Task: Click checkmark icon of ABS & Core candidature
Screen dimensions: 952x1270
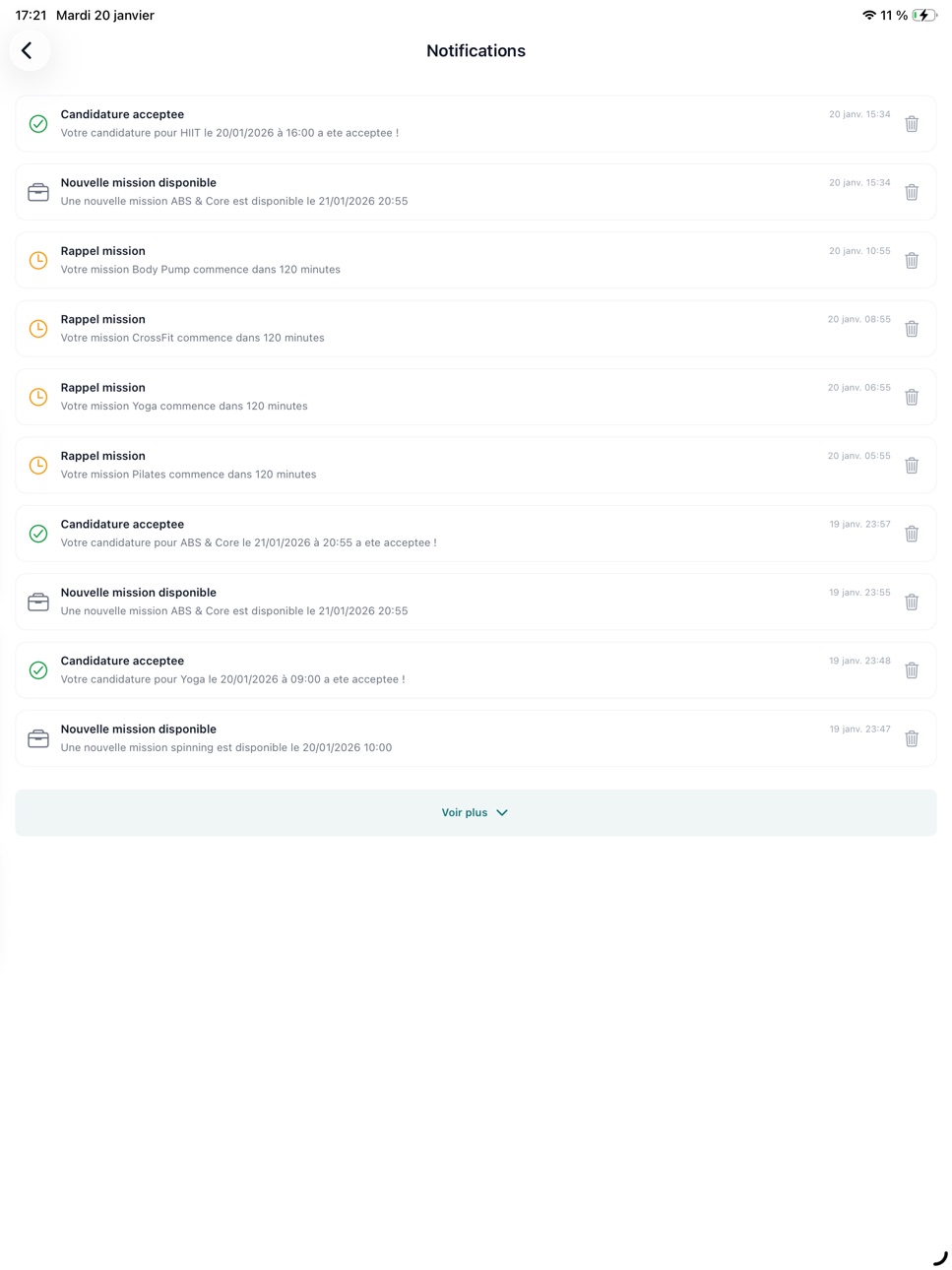Action: click(38, 534)
